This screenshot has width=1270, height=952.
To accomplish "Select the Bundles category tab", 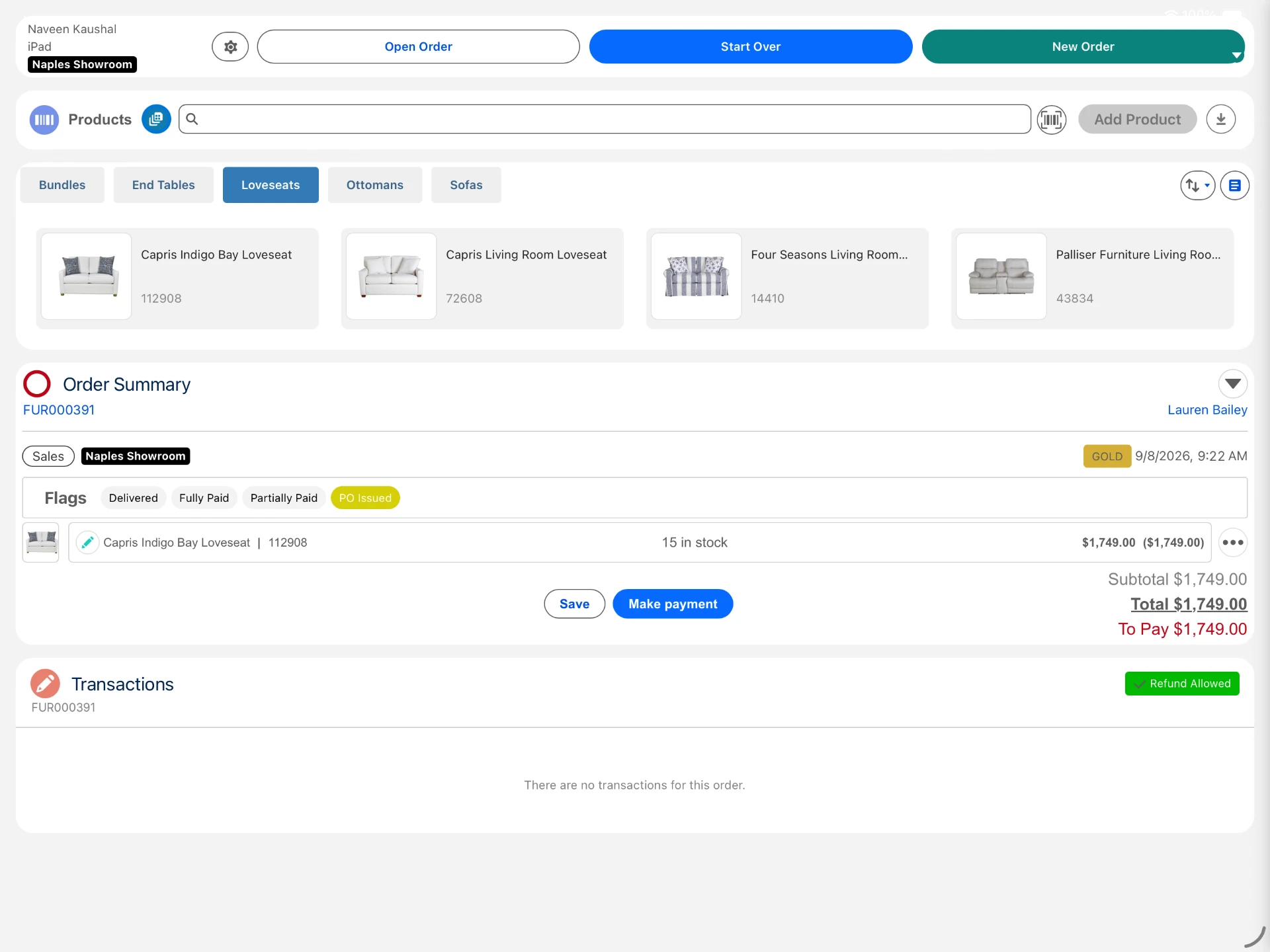I will tap(62, 185).
